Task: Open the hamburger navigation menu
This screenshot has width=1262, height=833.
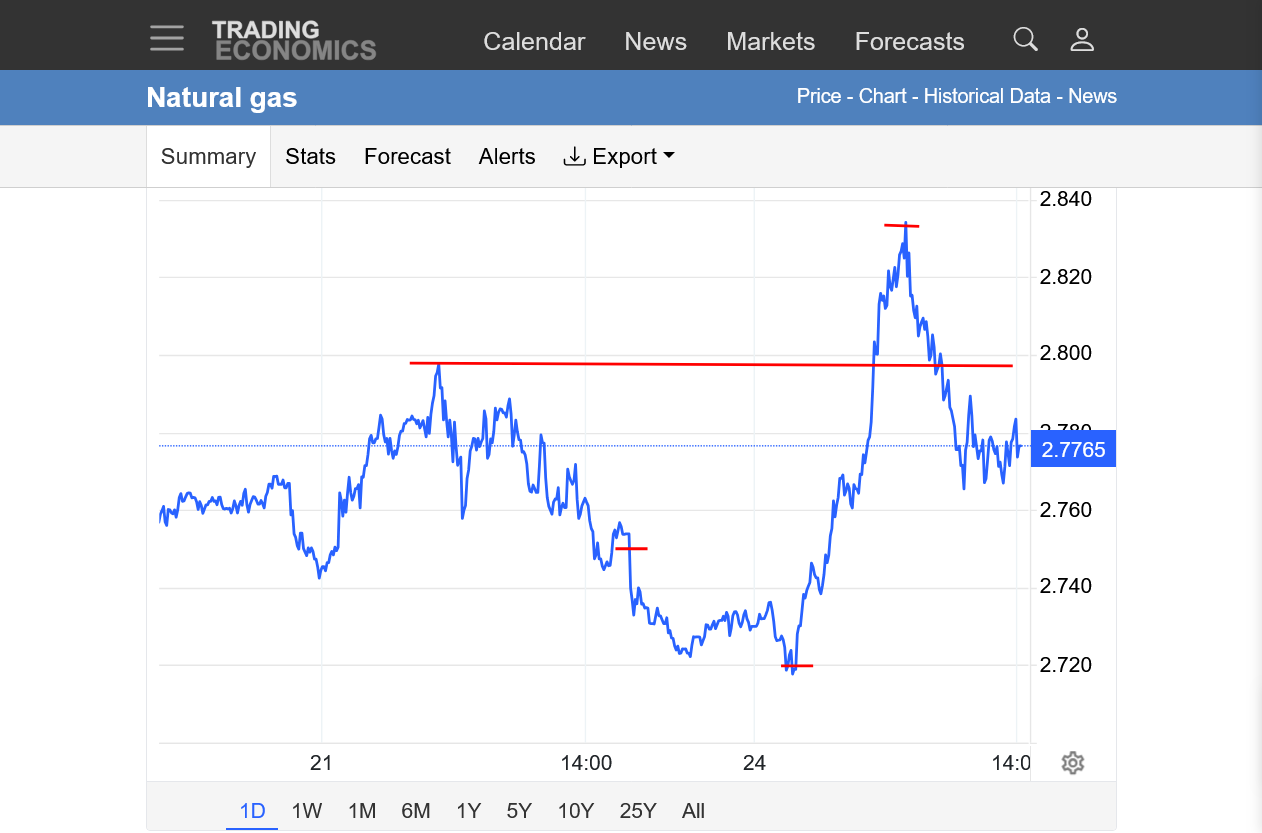Action: [167, 39]
